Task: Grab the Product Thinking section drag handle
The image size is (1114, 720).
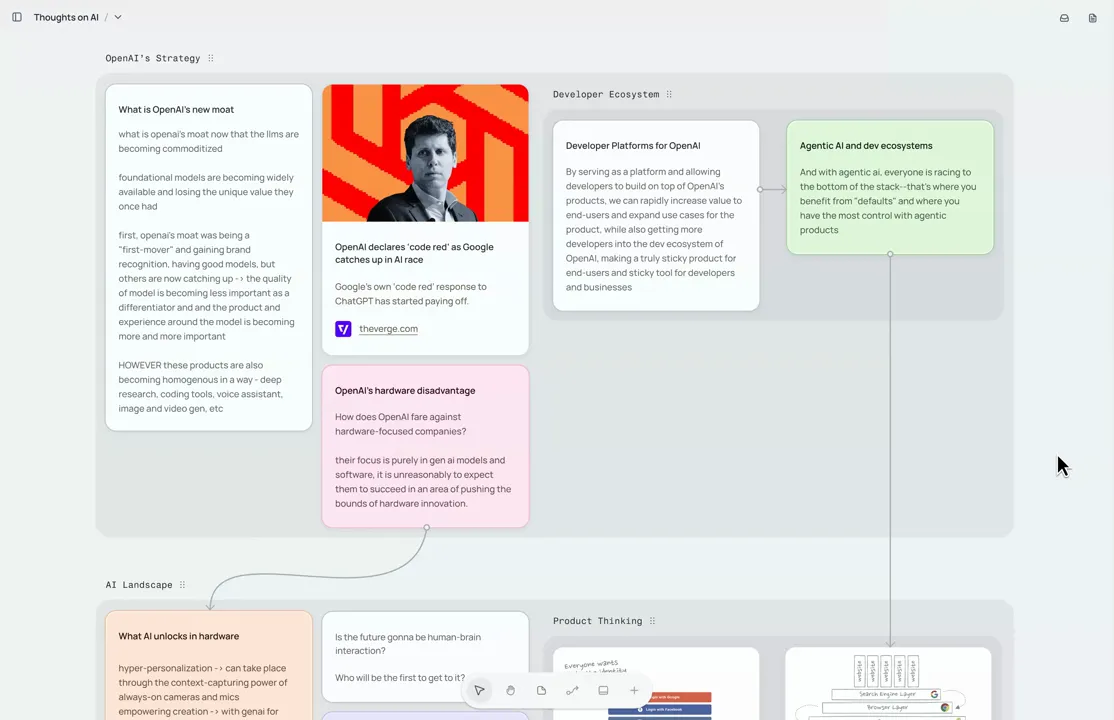Action: coord(652,620)
